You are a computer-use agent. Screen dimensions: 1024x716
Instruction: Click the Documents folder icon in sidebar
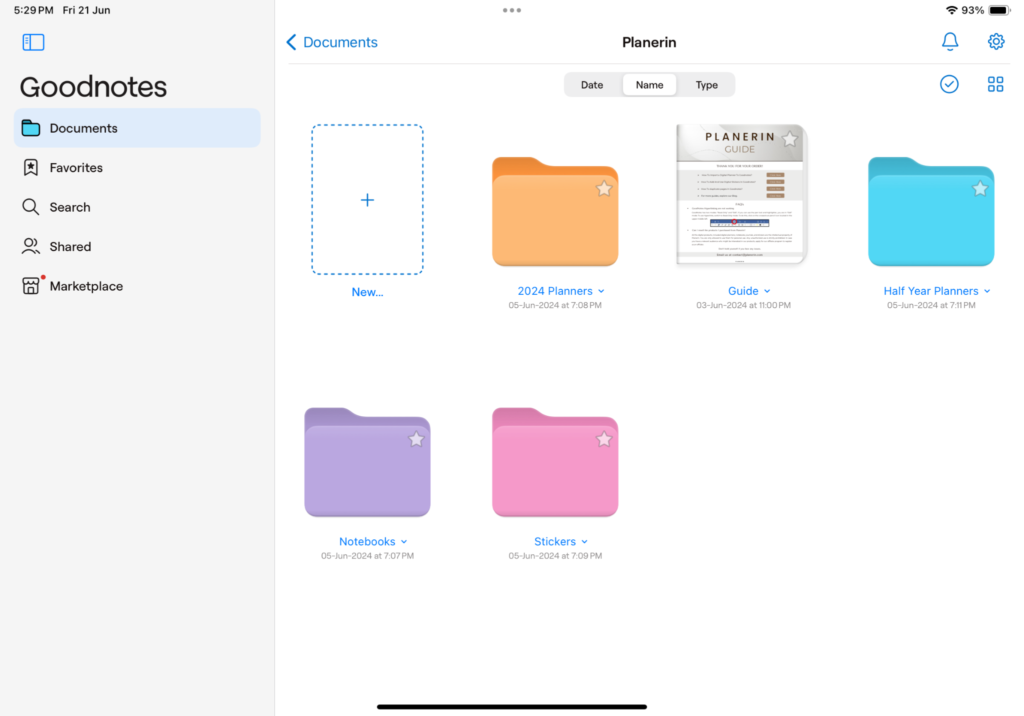(x=31, y=128)
